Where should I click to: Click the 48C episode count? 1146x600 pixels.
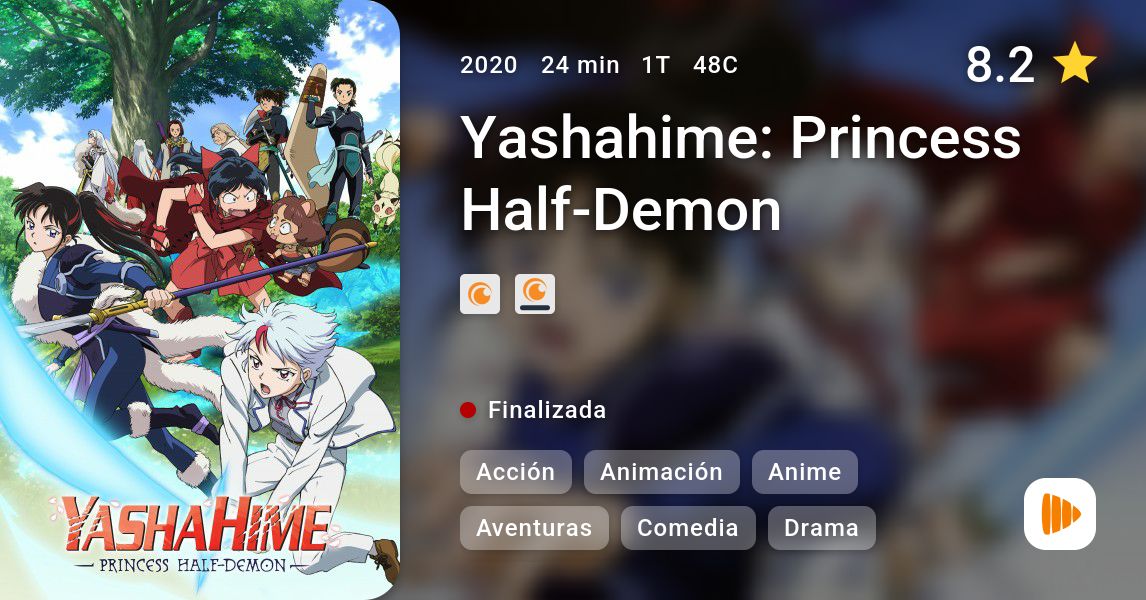[x=716, y=65]
